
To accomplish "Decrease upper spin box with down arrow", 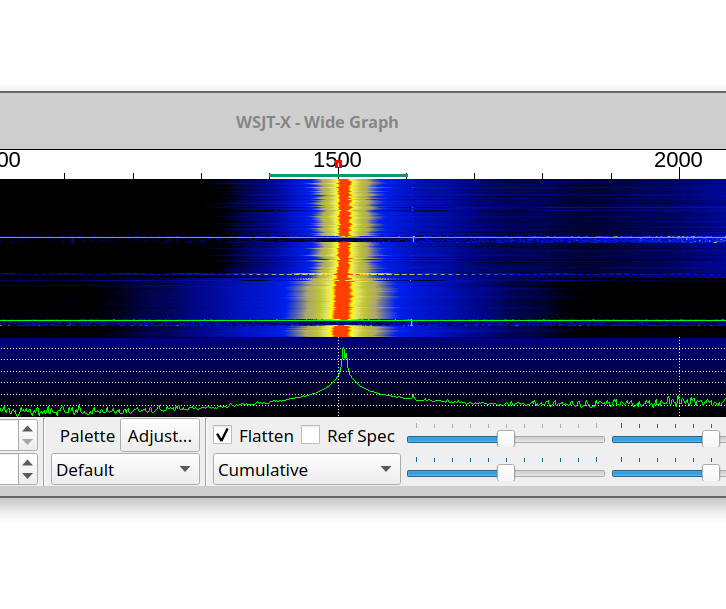I will (27, 442).
